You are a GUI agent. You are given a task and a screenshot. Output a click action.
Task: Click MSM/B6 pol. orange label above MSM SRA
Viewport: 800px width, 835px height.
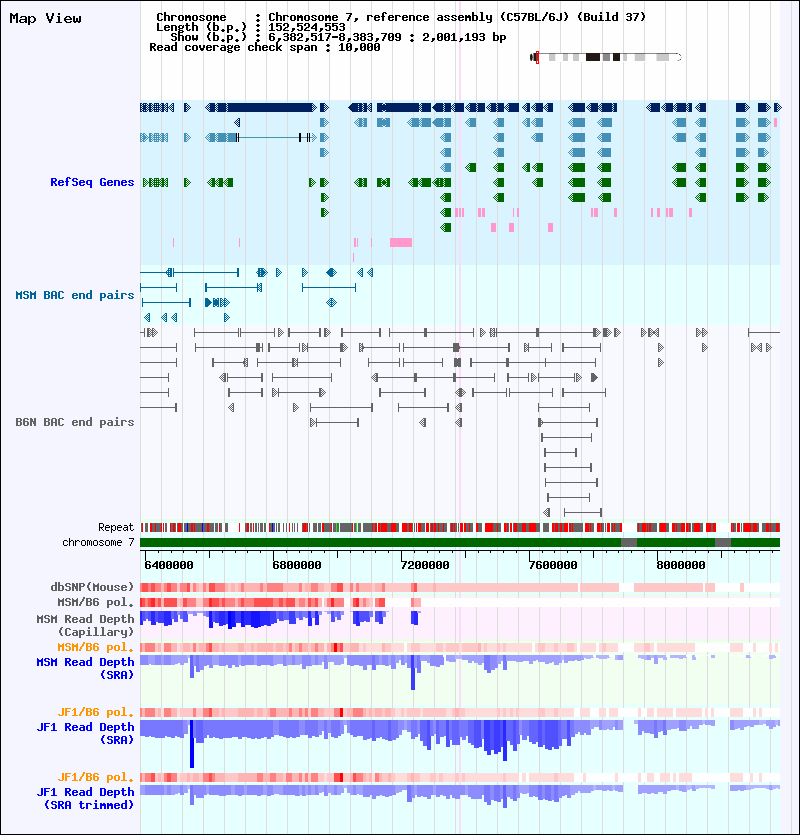[96, 647]
